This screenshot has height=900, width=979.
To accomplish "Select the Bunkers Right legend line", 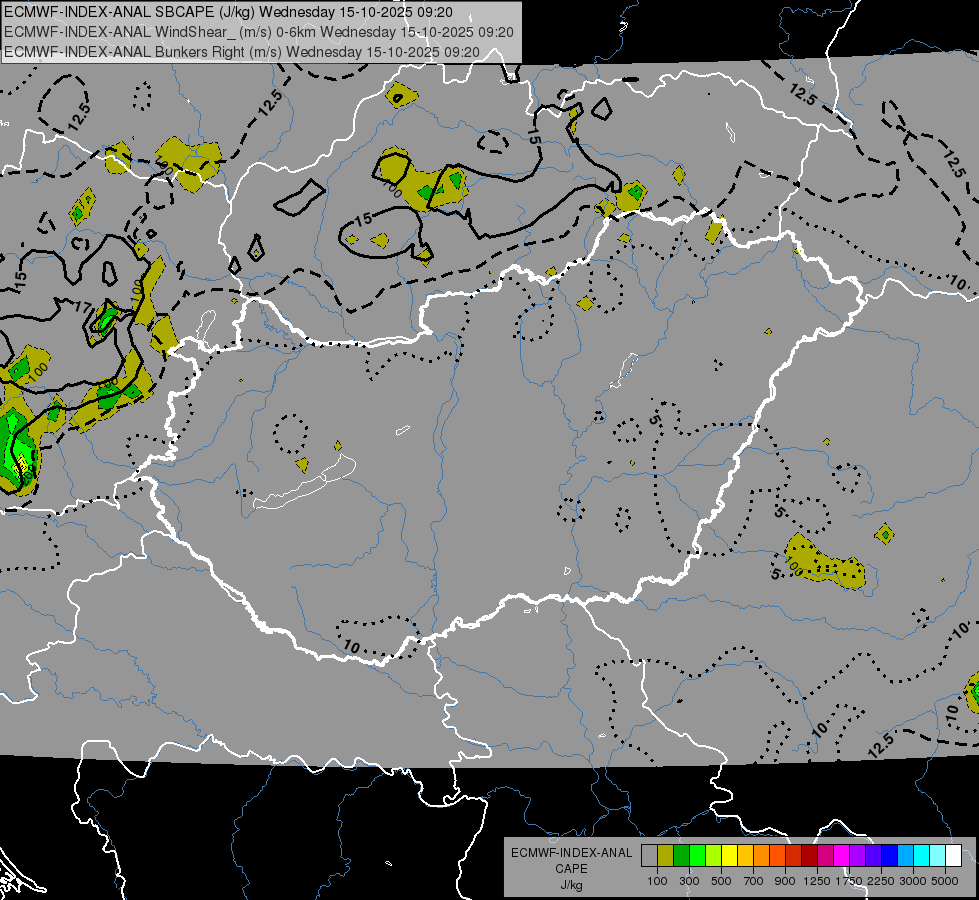I will pyautogui.click(x=242, y=52).
